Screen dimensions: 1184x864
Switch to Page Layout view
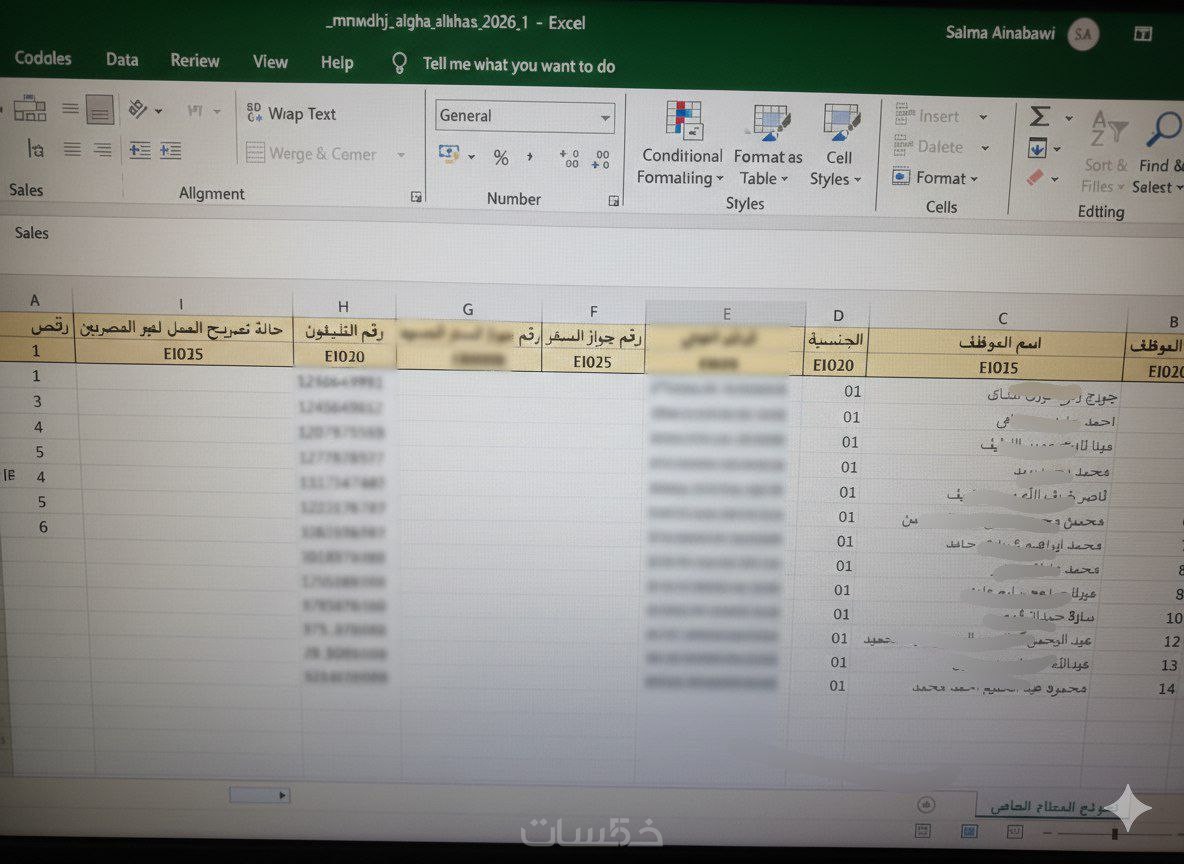pyautogui.click(x=970, y=832)
